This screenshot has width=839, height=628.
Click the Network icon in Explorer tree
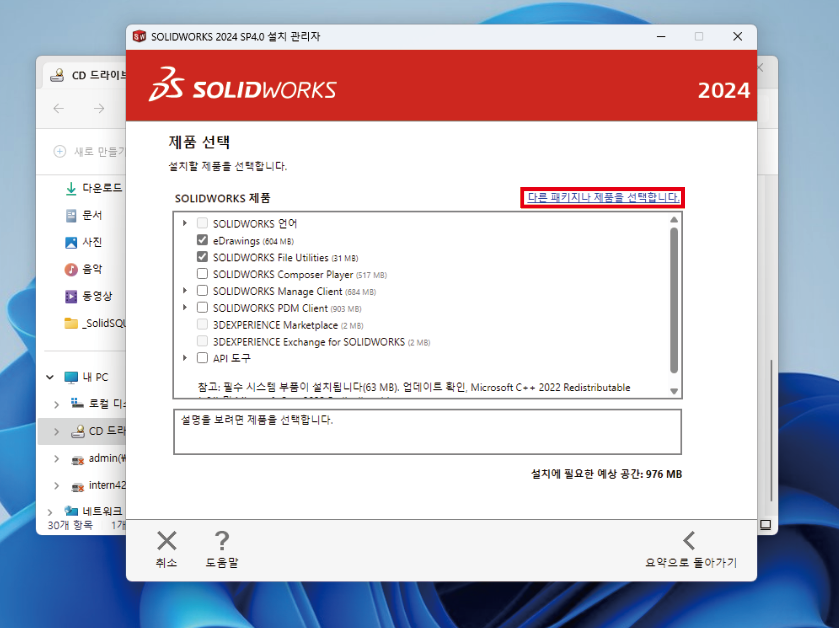(71, 511)
